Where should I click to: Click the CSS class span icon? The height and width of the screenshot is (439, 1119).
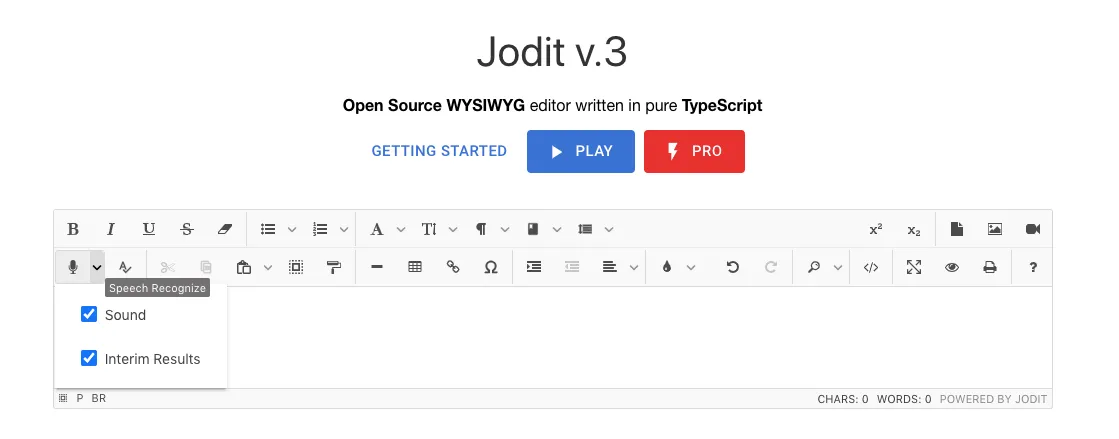(533, 229)
